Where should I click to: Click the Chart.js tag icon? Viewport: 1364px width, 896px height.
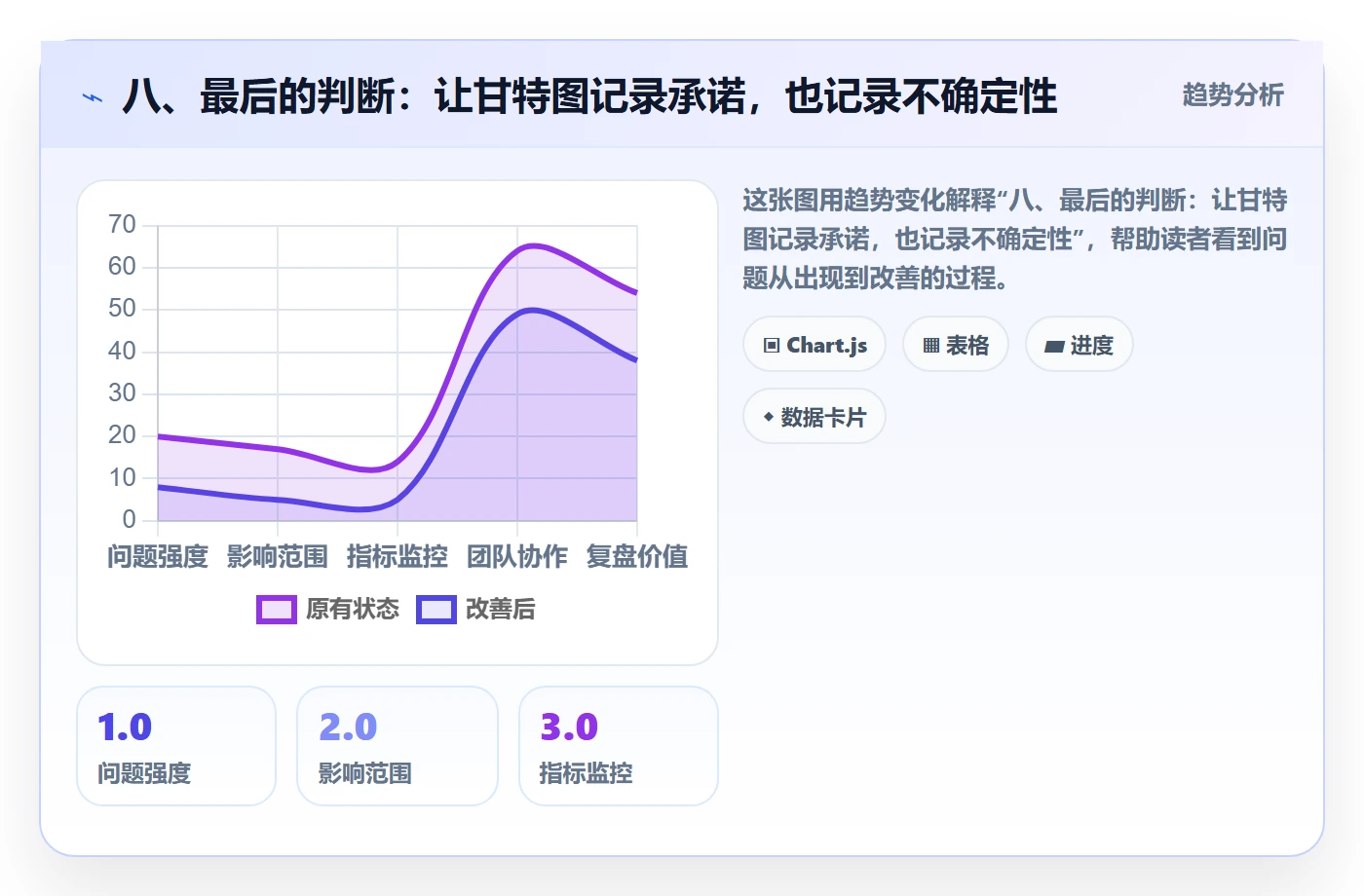[772, 346]
